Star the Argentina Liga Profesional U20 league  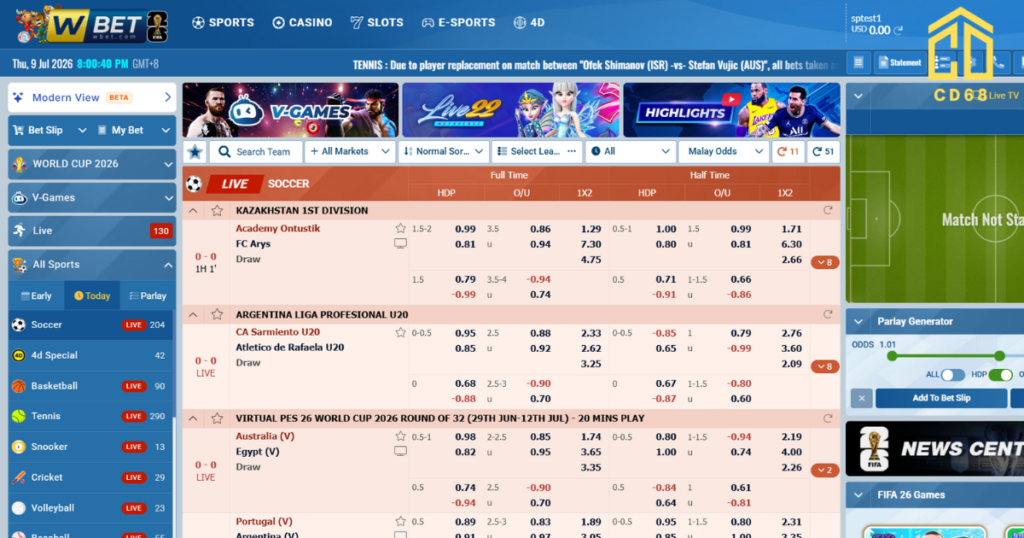click(217, 314)
